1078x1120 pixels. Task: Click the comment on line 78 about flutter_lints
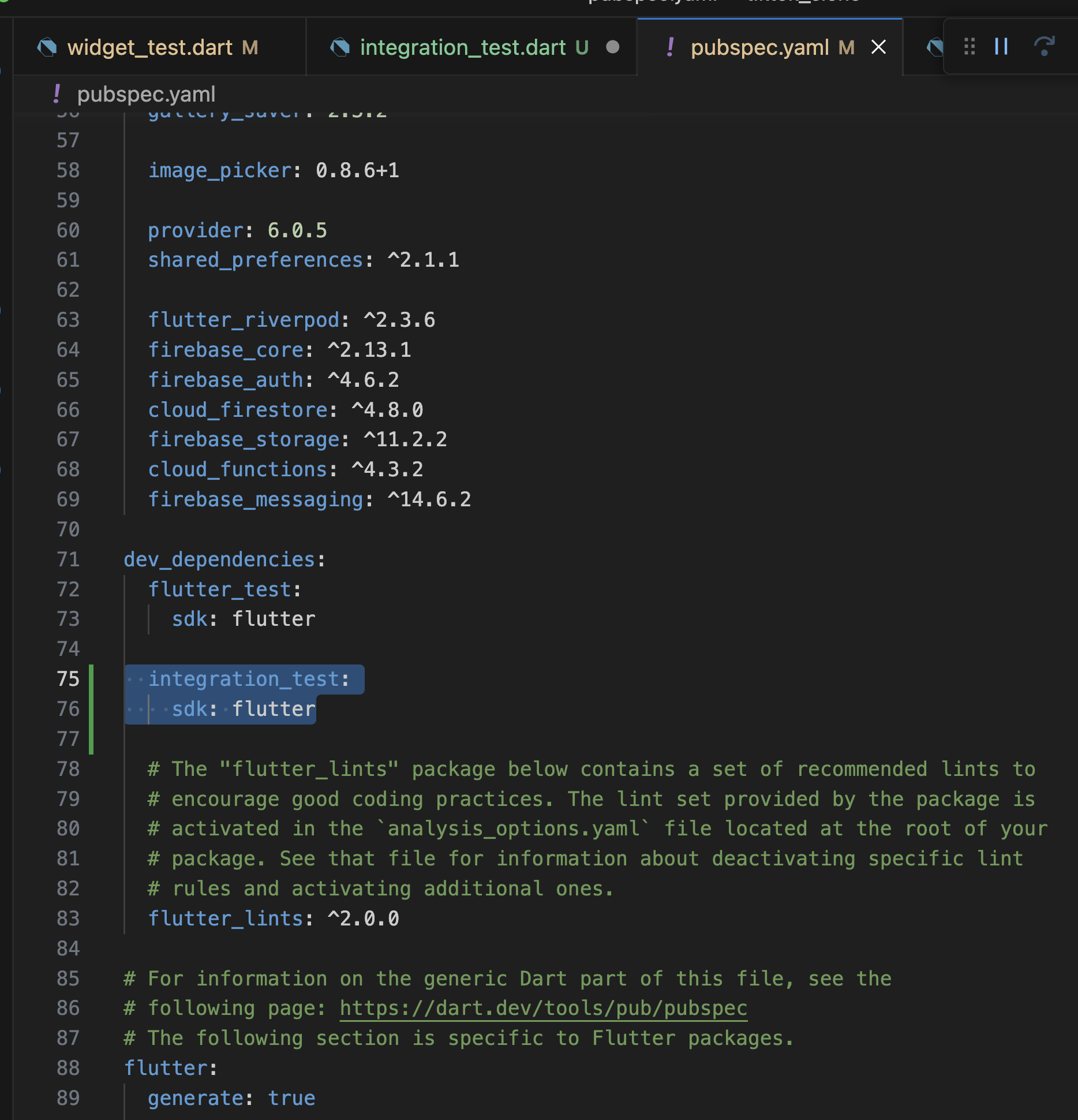pos(592,769)
